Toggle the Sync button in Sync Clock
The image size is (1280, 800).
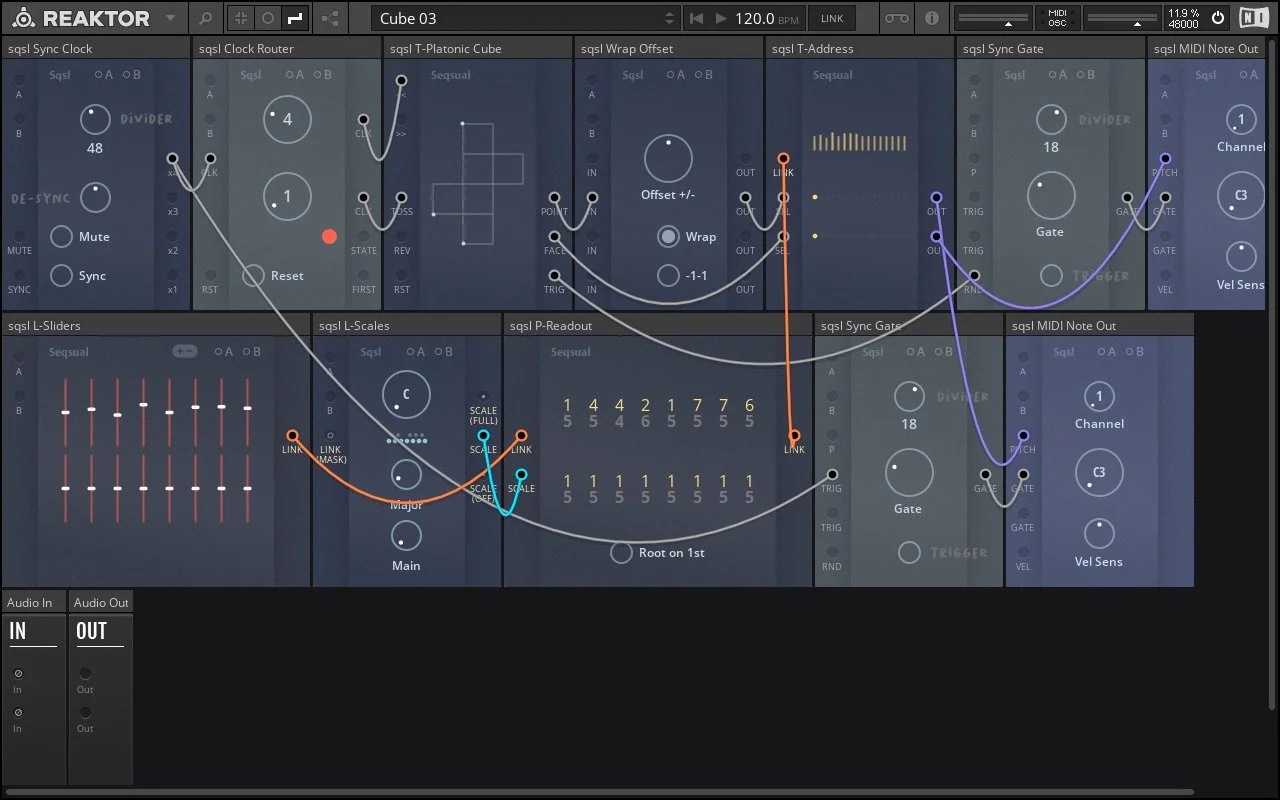click(x=61, y=275)
